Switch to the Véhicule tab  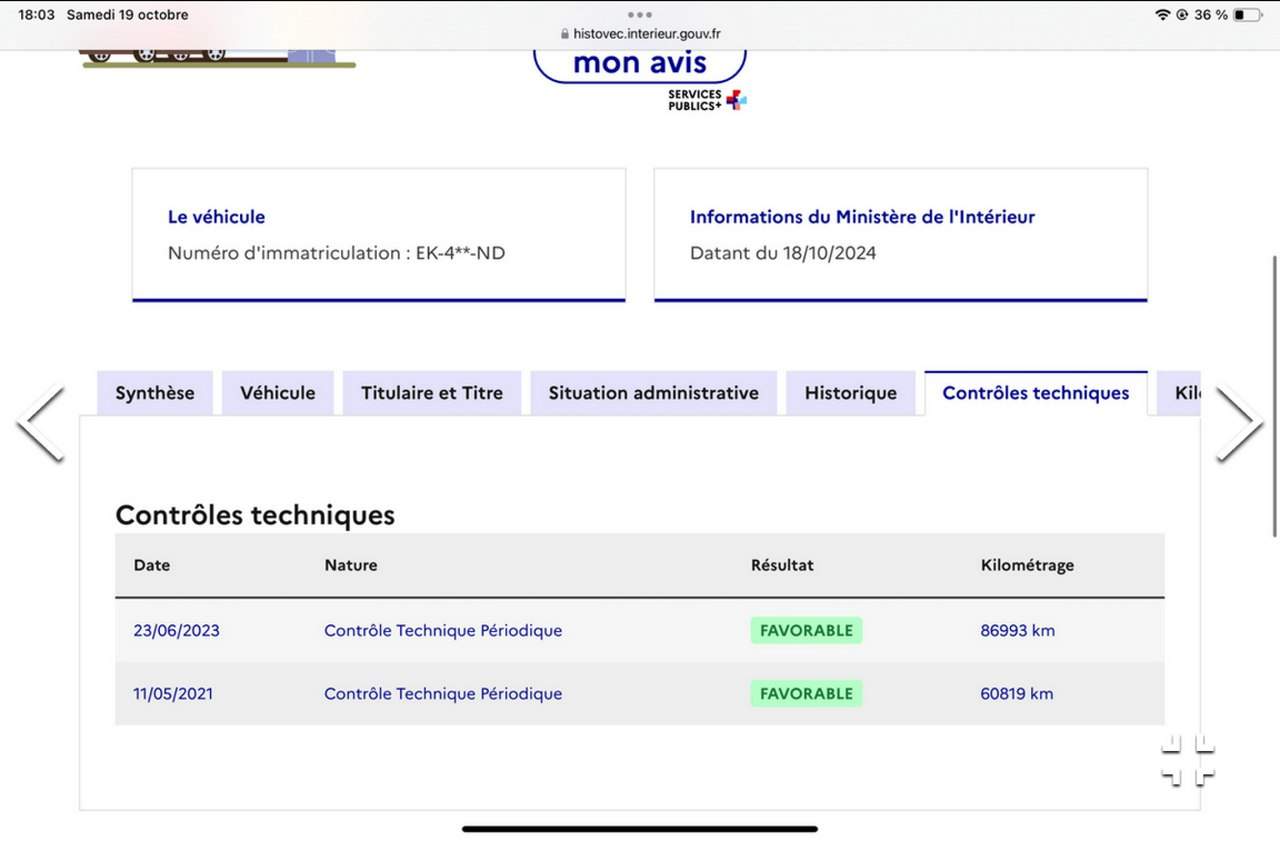click(x=277, y=393)
